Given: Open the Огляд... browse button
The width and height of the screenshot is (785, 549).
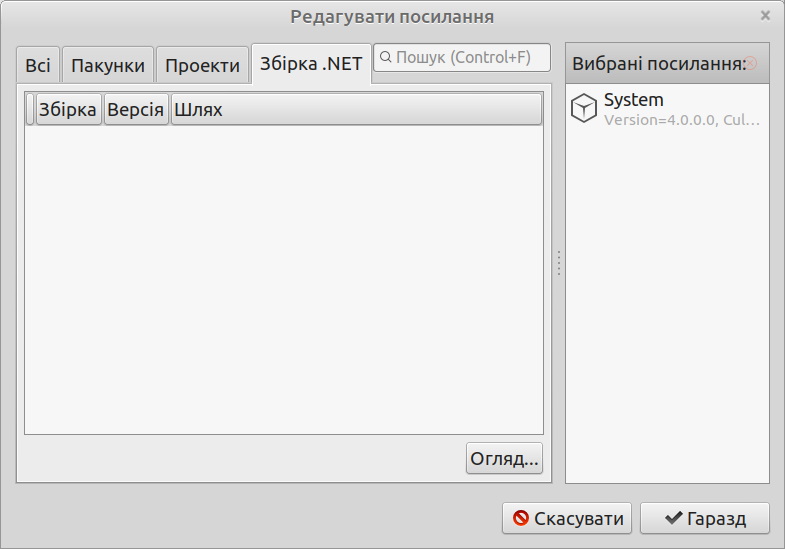Looking at the screenshot, I should (x=504, y=458).
